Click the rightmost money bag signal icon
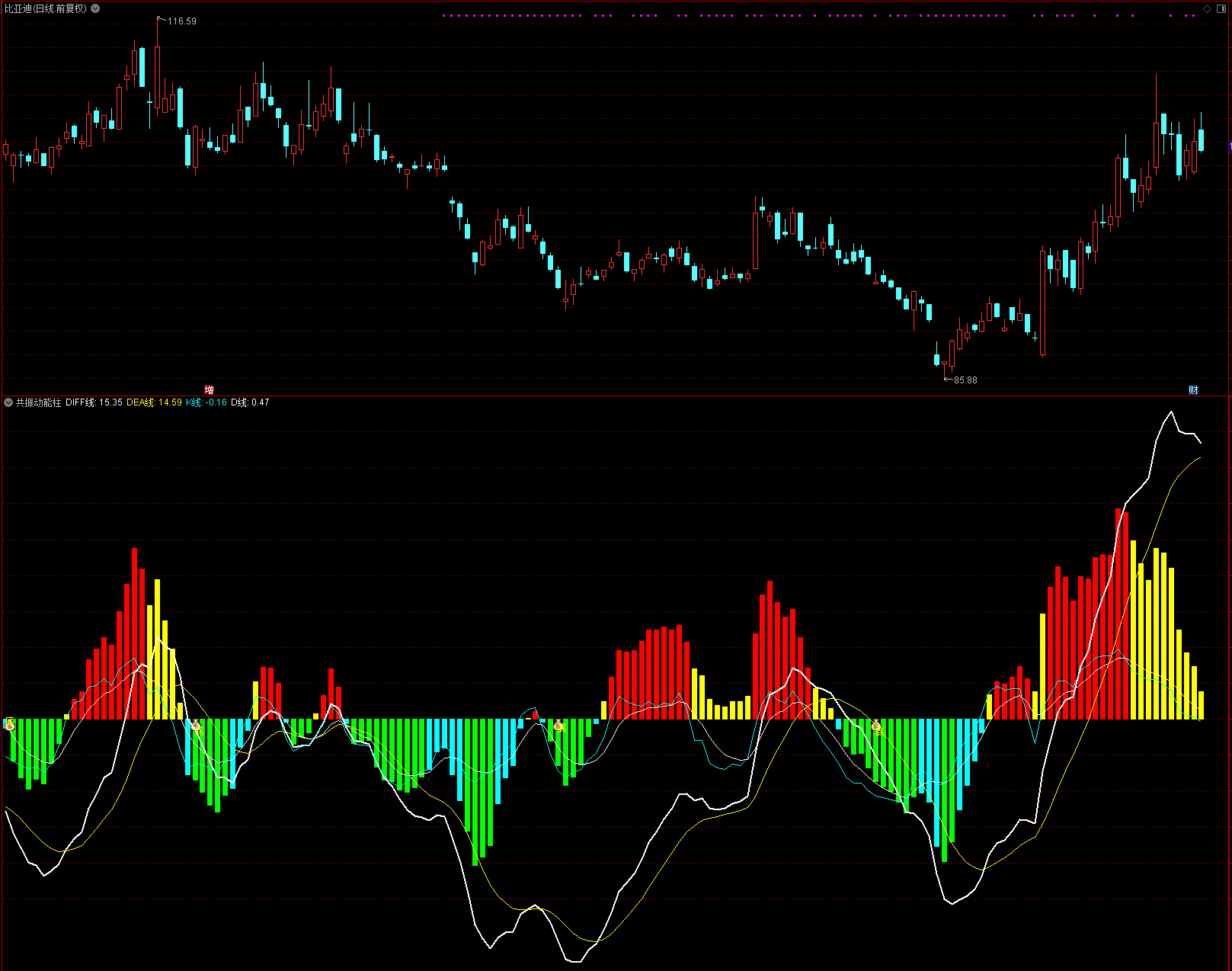 [876, 726]
